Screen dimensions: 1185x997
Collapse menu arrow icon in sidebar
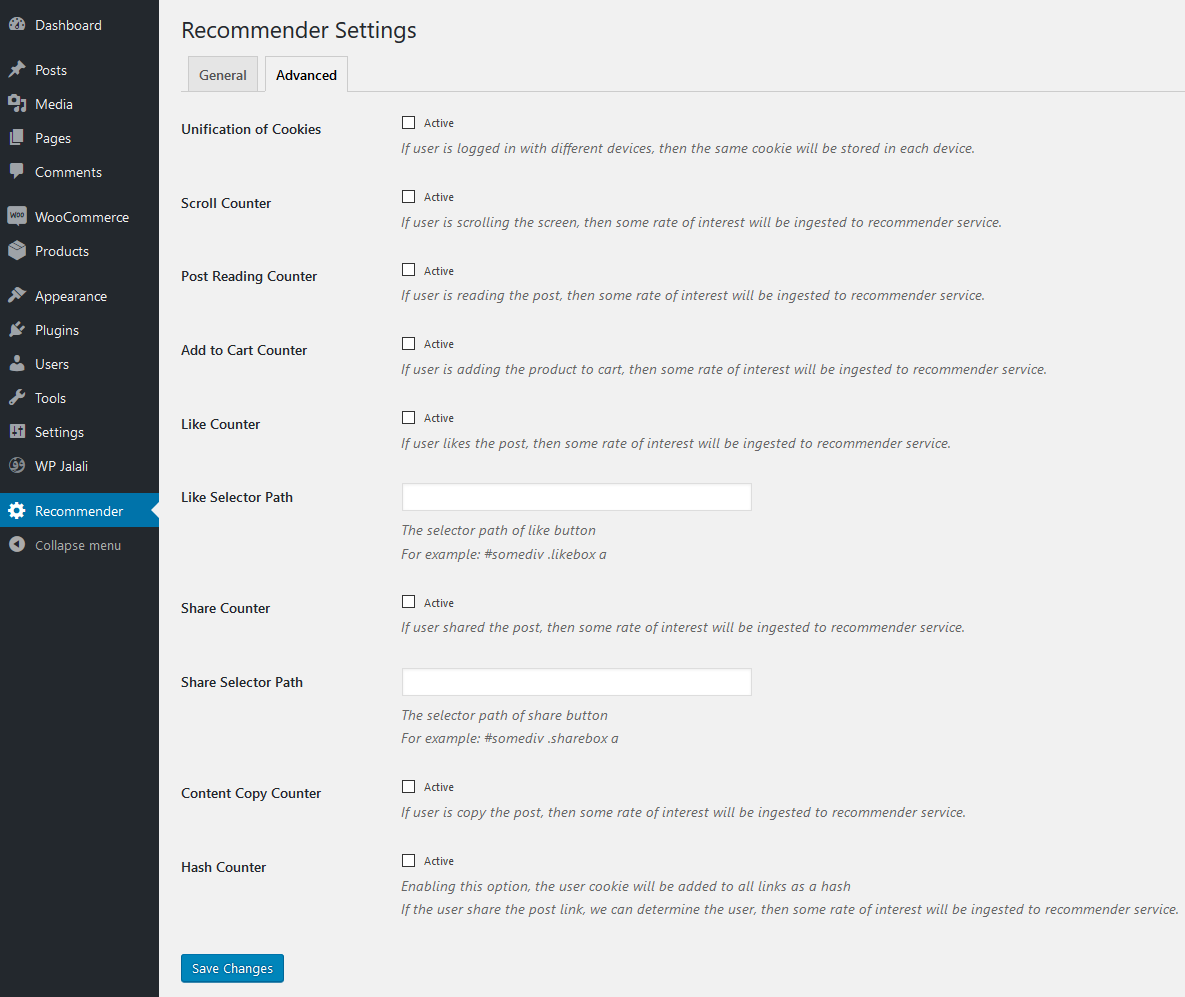coord(17,544)
